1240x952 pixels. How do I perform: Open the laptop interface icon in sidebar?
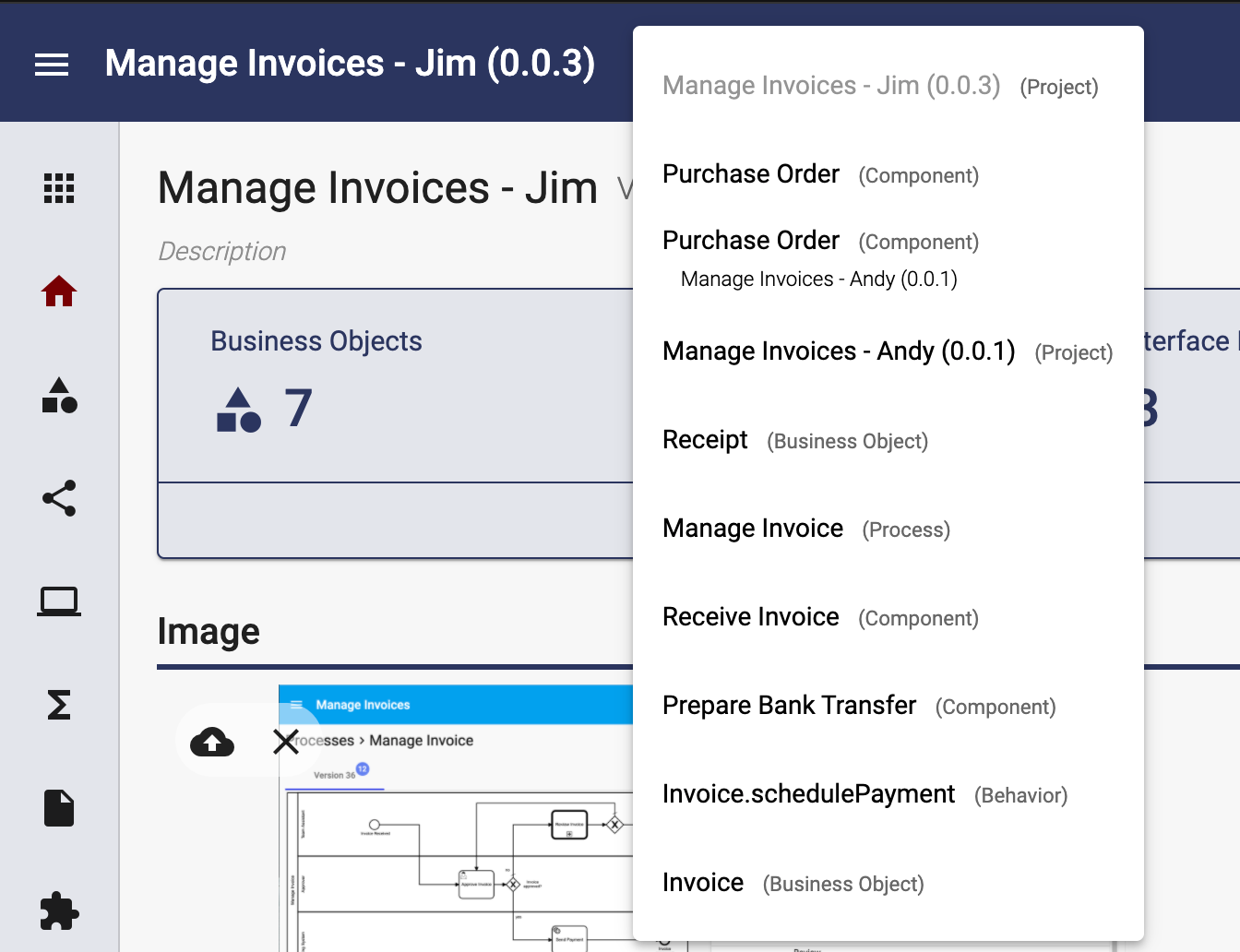click(x=59, y=601)
